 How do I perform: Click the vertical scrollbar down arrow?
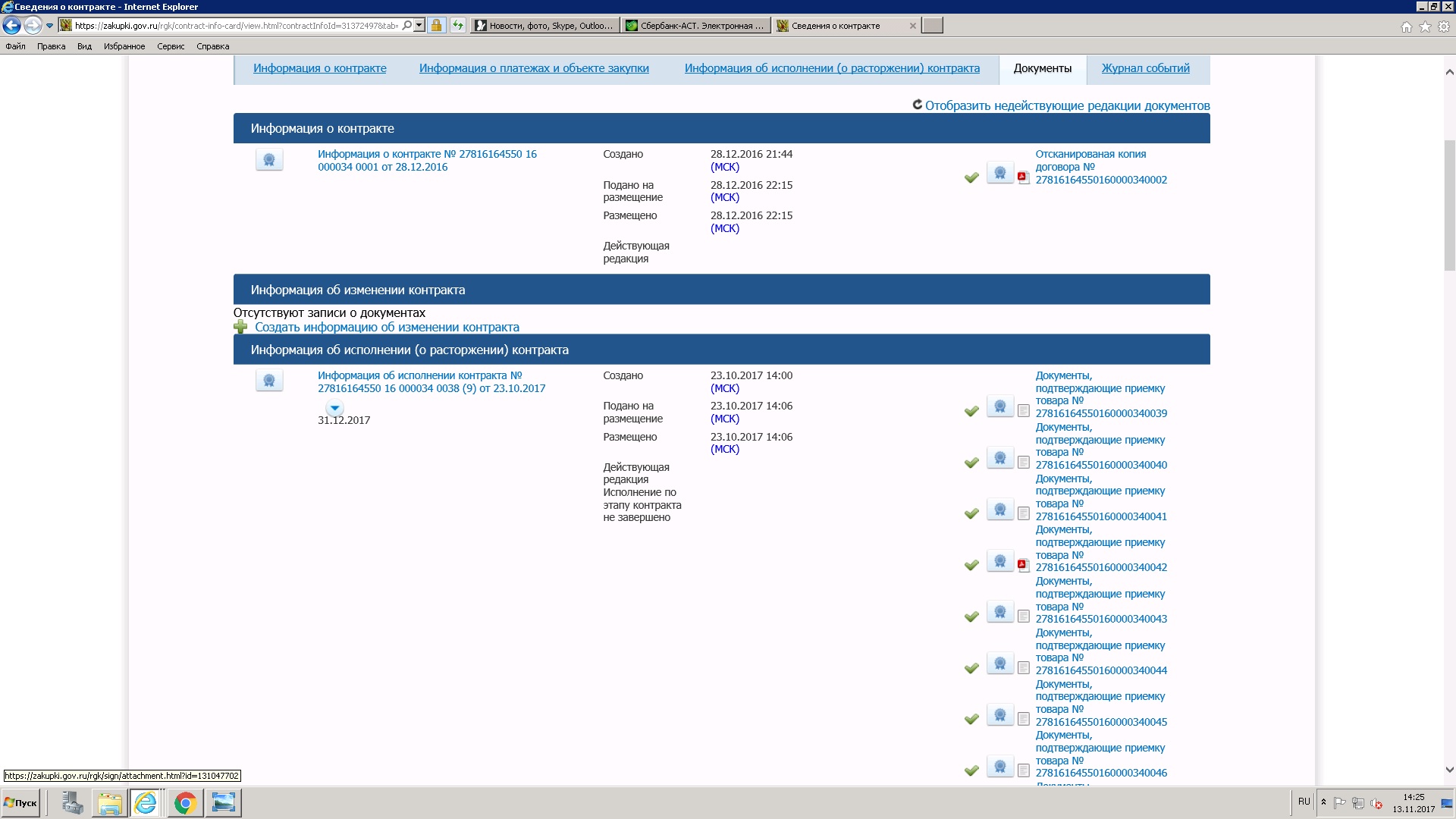point(1449,770)
